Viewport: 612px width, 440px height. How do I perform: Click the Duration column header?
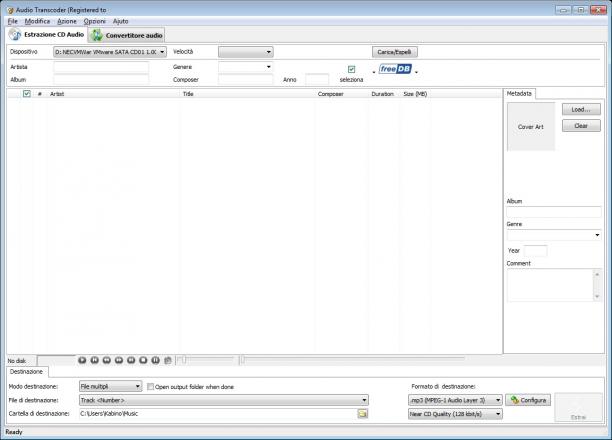tap(382, 94)
